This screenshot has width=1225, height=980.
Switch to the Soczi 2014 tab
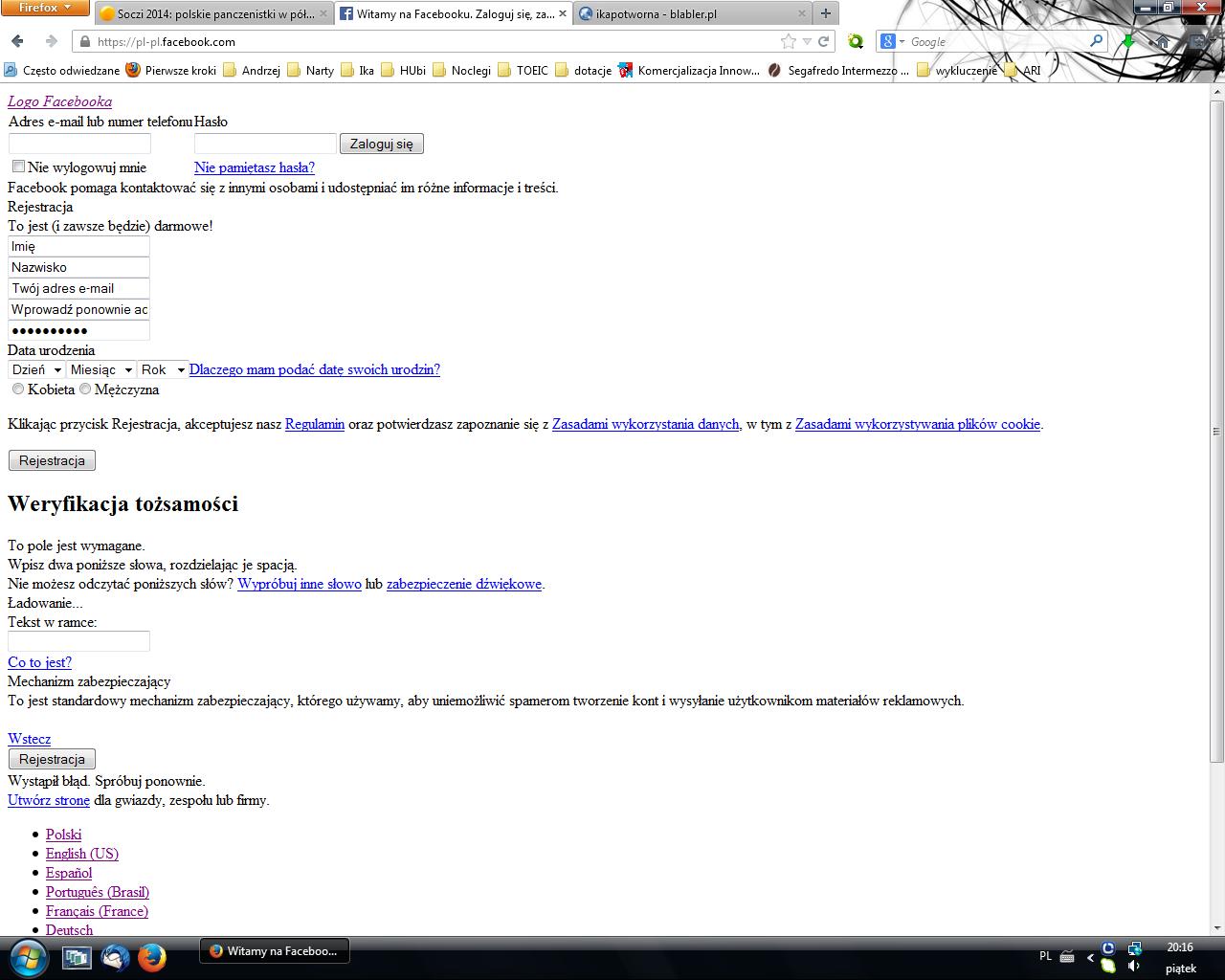212,14
